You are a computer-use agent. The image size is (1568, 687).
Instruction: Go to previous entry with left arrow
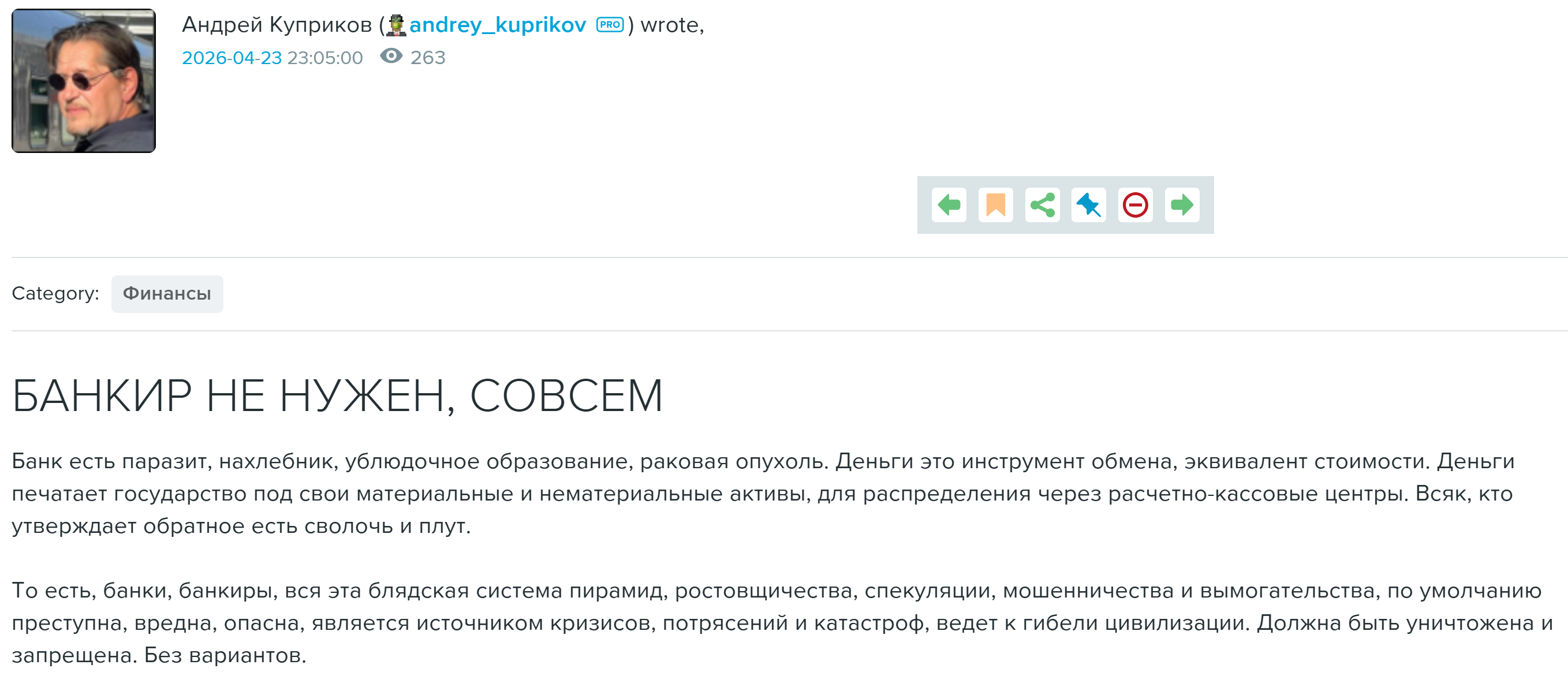949,205
